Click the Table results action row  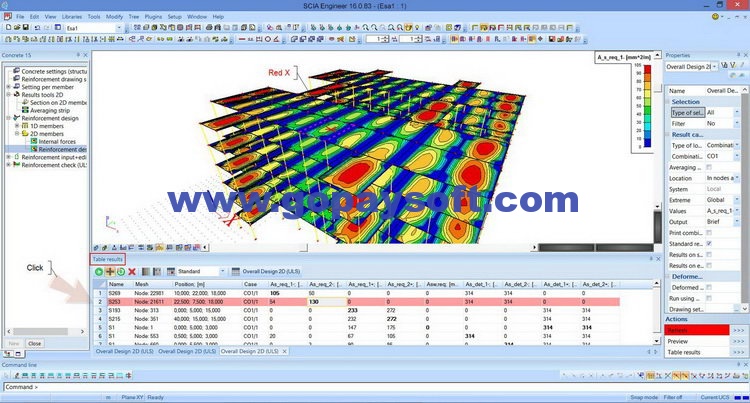[x=705, y=352]
